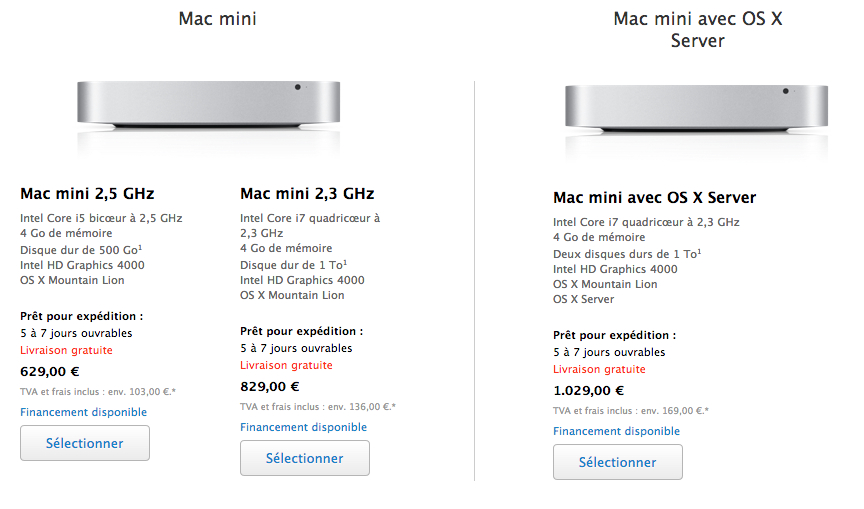The height and width of the screenshot is (509, 864).
Task: Click the top Mac mini avec OS X Server heading
Action: click(698, 30)
